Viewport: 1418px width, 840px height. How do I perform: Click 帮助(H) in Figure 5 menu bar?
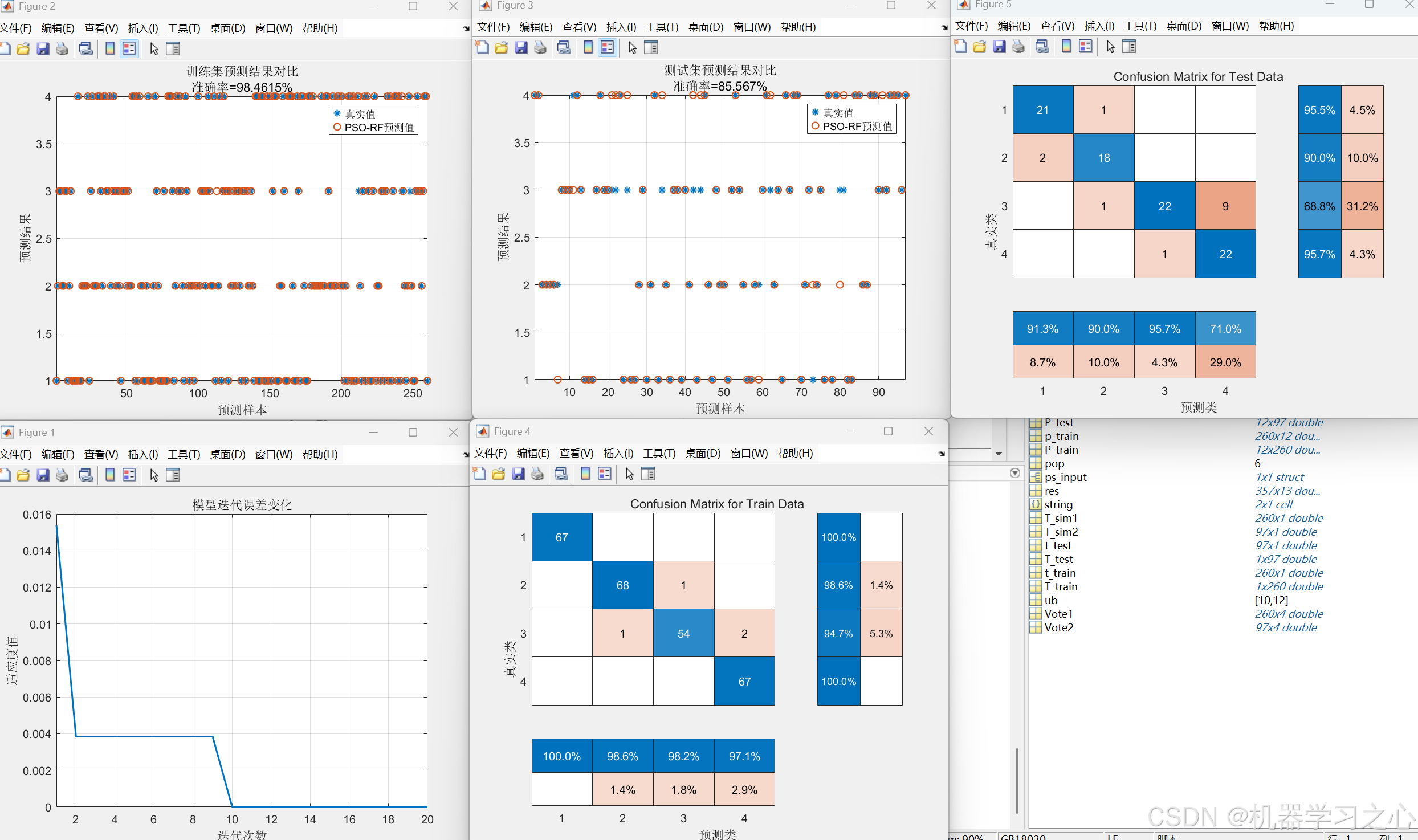1276,26
